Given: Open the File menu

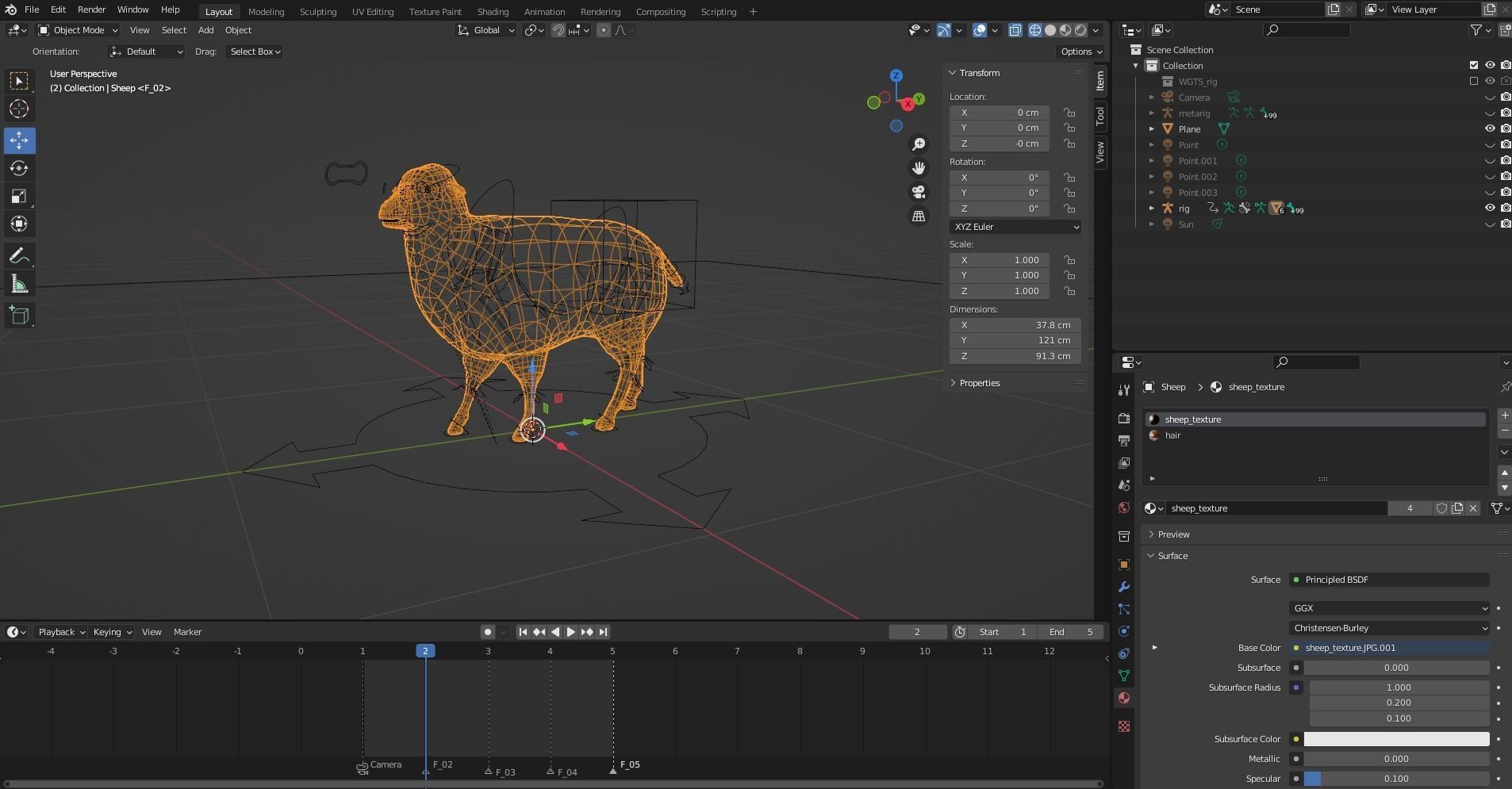Looking at the screenshot, I should pos(32,10).
